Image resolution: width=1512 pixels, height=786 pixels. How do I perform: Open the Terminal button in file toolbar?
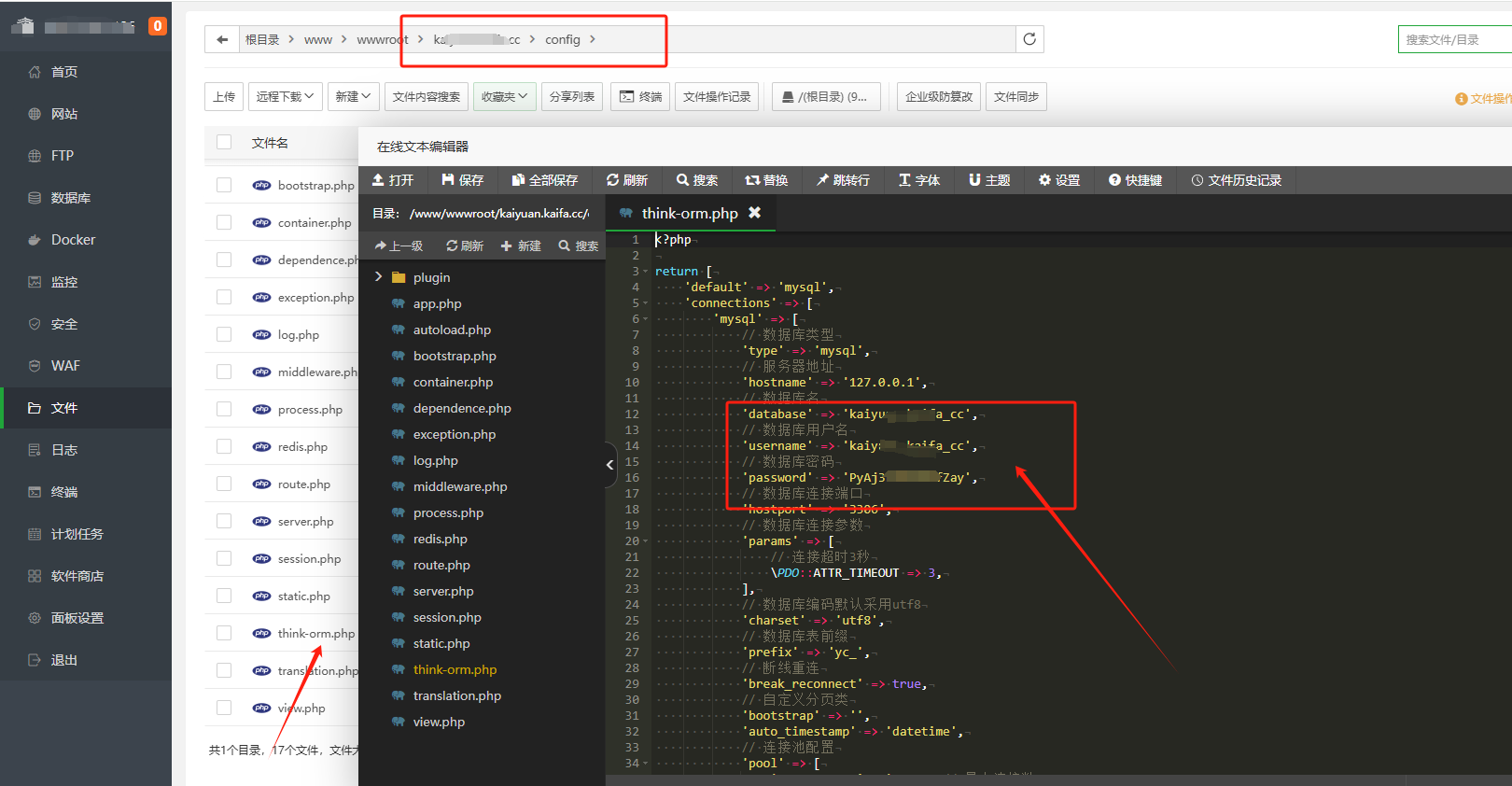point(640,97)
